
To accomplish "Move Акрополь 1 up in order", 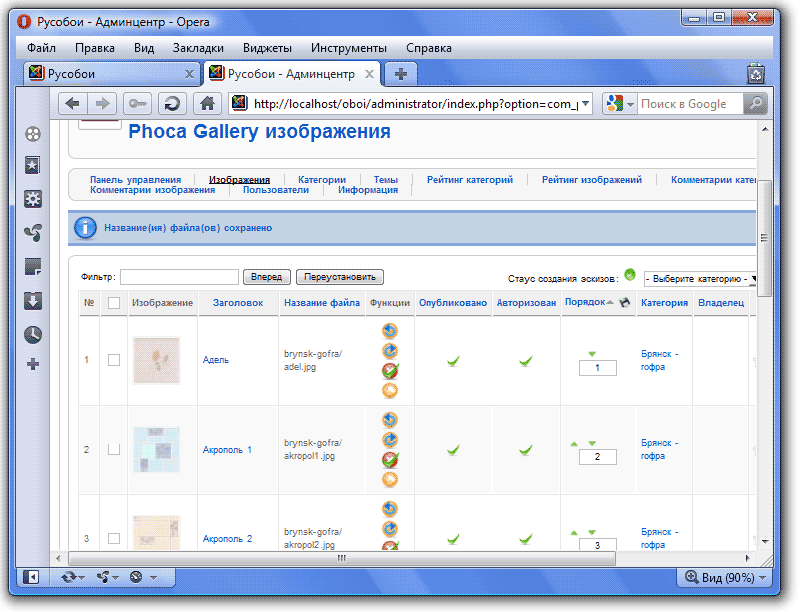I will pyautogui.click(x=574, y=443).
